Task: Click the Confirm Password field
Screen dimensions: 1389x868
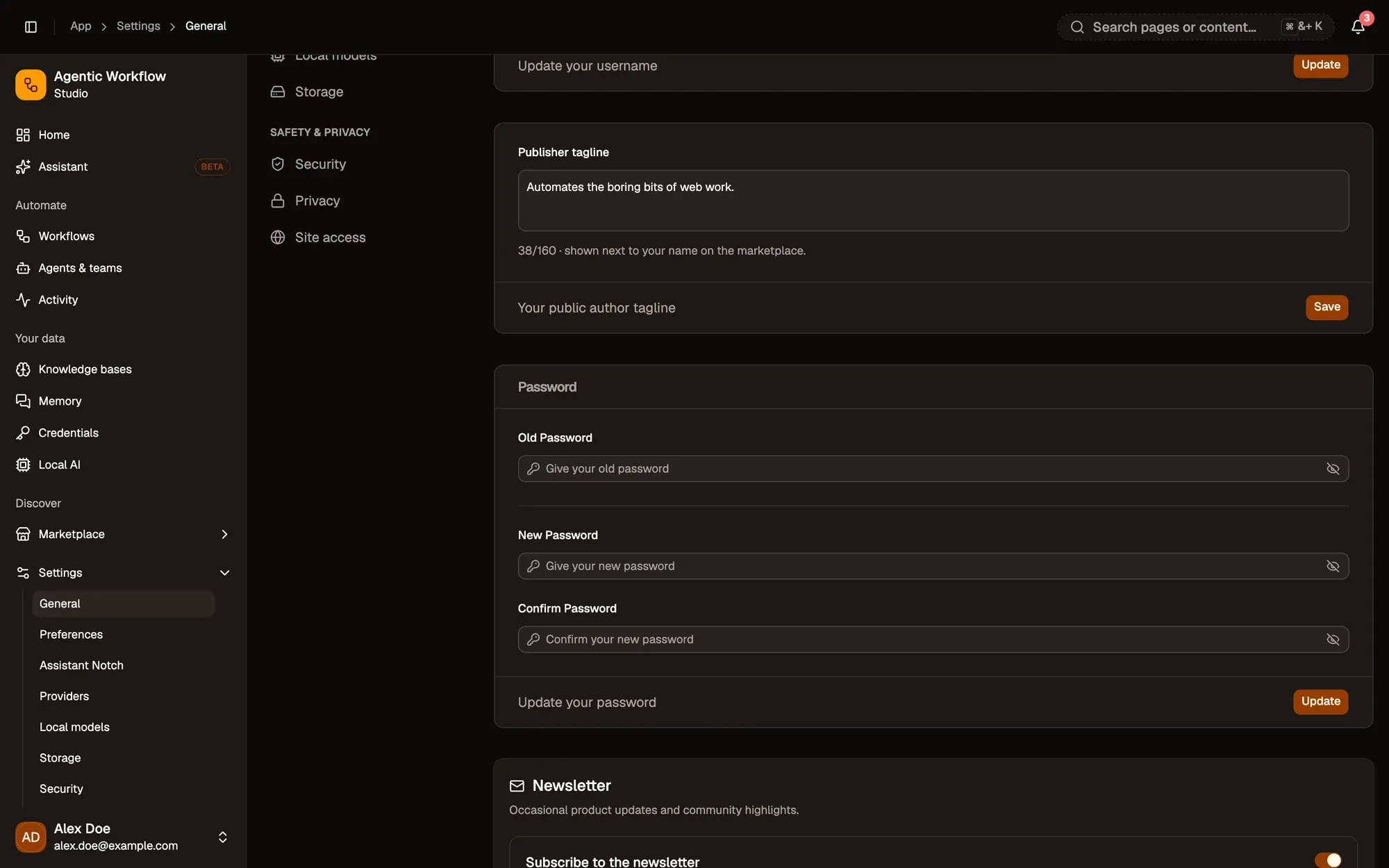Action: 933,640
